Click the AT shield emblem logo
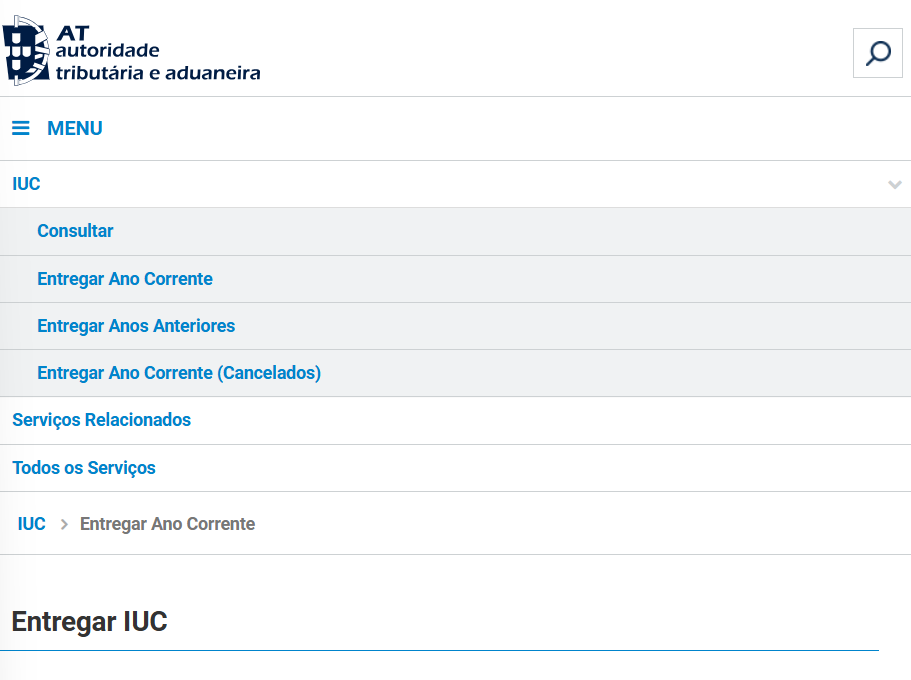This screenshot has width=911, height=680. pyautogui.click(x=26, y=50)
